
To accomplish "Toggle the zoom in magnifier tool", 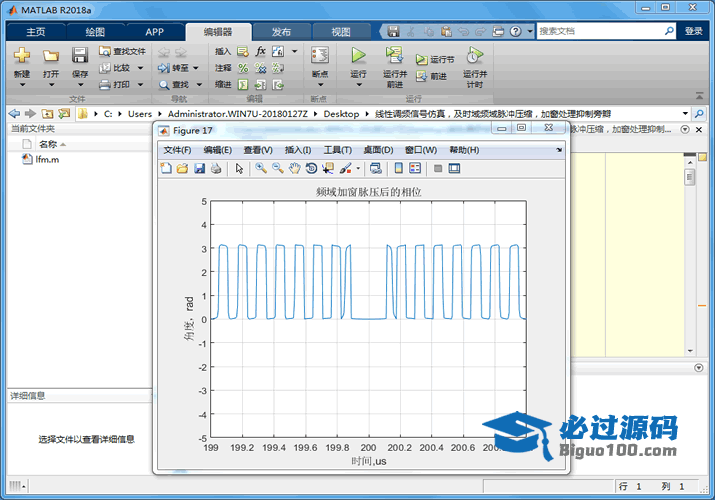I will pos(260,168).
